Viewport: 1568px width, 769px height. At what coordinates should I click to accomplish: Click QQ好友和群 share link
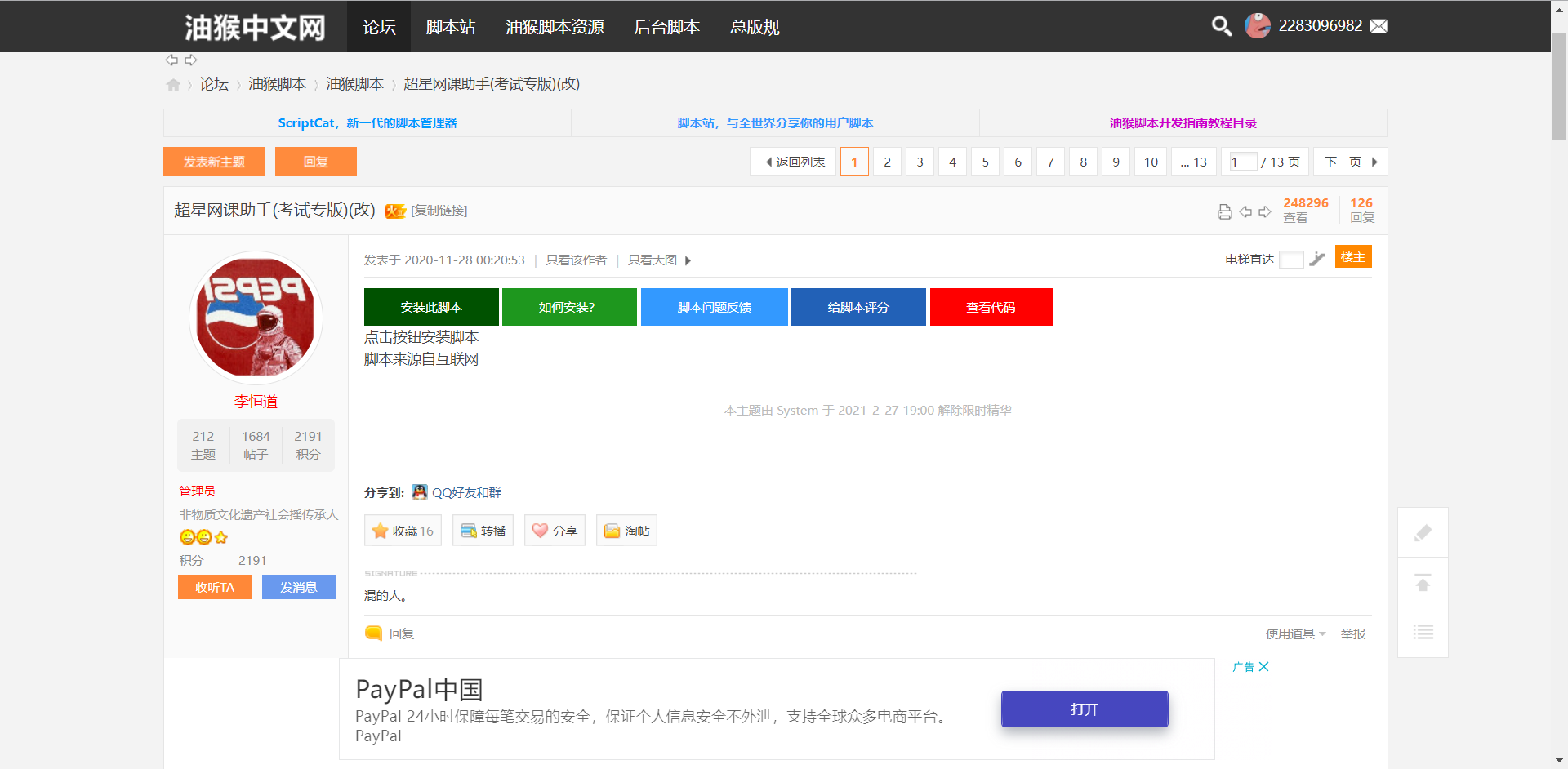pyautogui.click(x=466, y=492)
